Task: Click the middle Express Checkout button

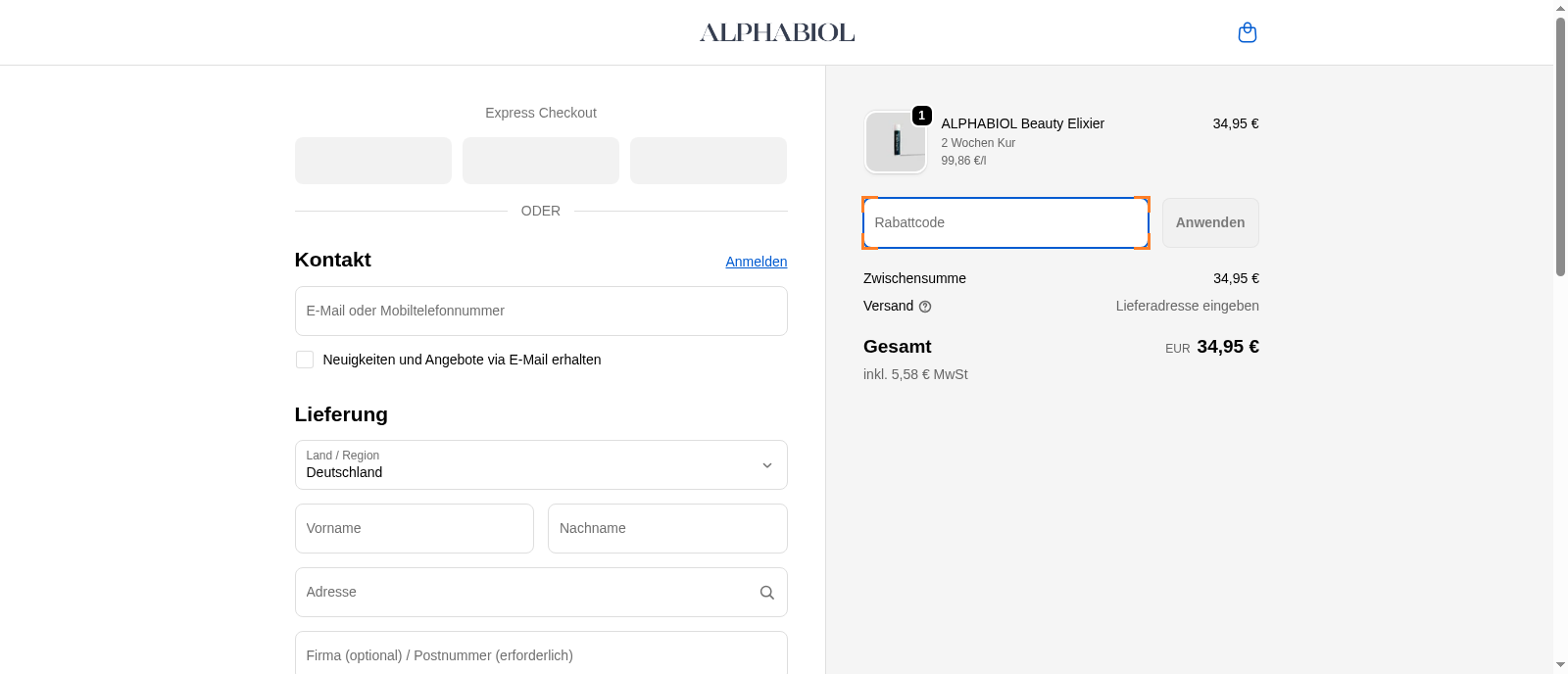Action: click(541, 161)
